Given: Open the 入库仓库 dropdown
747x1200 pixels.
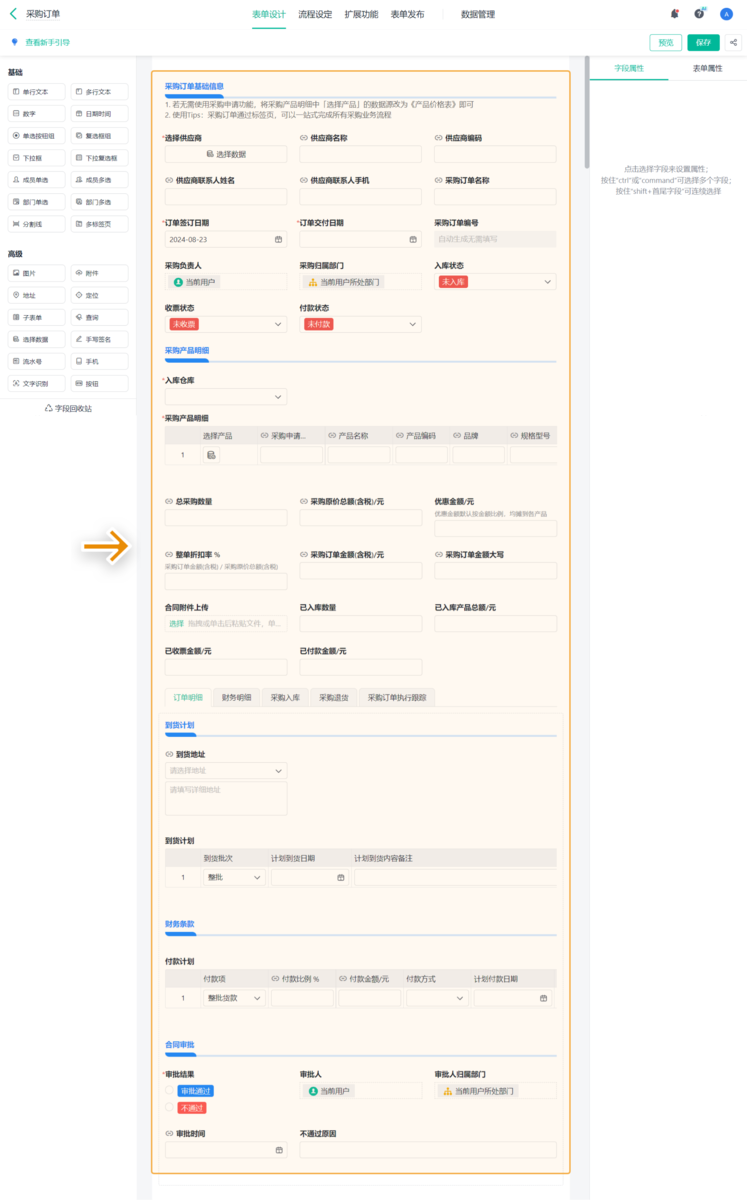Looking at the screenshot, I should (x=226, y=397).
